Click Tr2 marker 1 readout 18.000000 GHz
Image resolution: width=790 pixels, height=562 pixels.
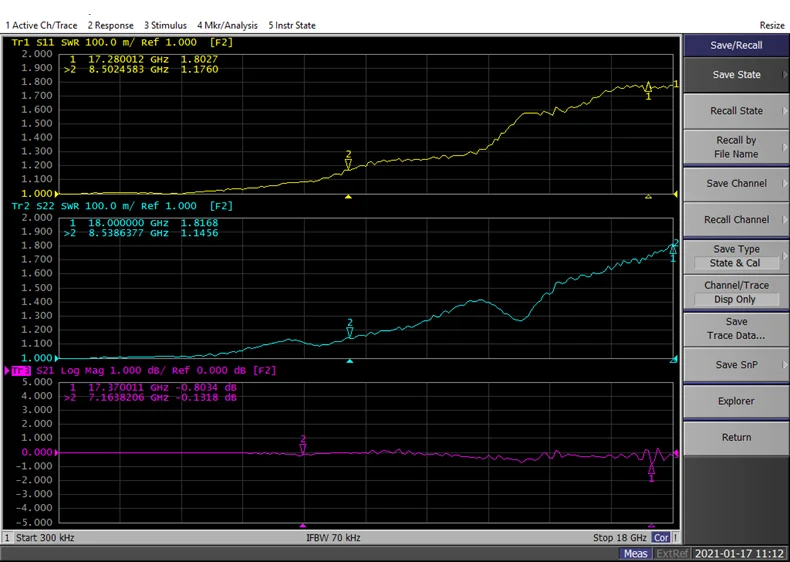[144, 223]
